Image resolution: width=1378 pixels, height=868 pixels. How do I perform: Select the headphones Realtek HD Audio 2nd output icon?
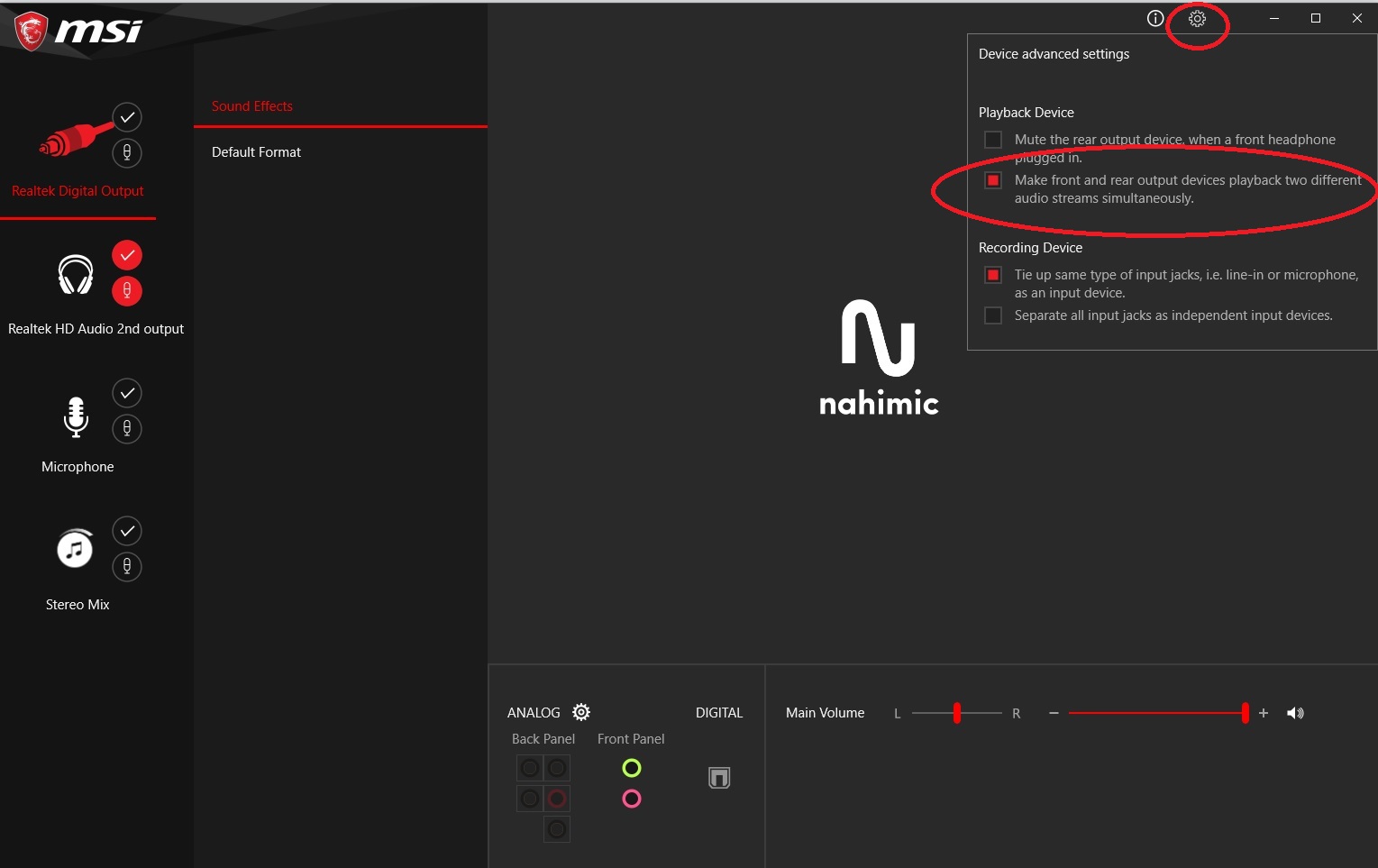point(76,274)
